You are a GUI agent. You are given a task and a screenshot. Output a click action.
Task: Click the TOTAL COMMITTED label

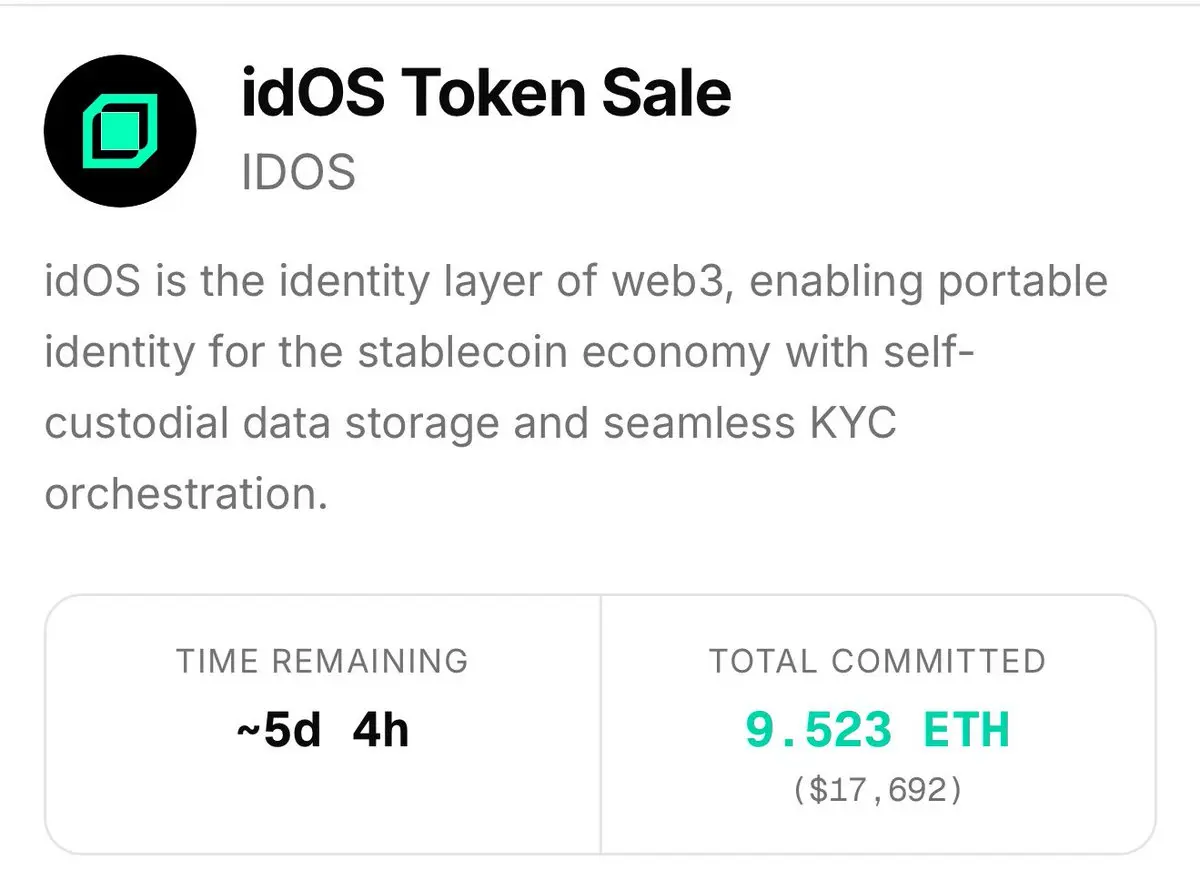pyautogui.click(x=878, y=661)
